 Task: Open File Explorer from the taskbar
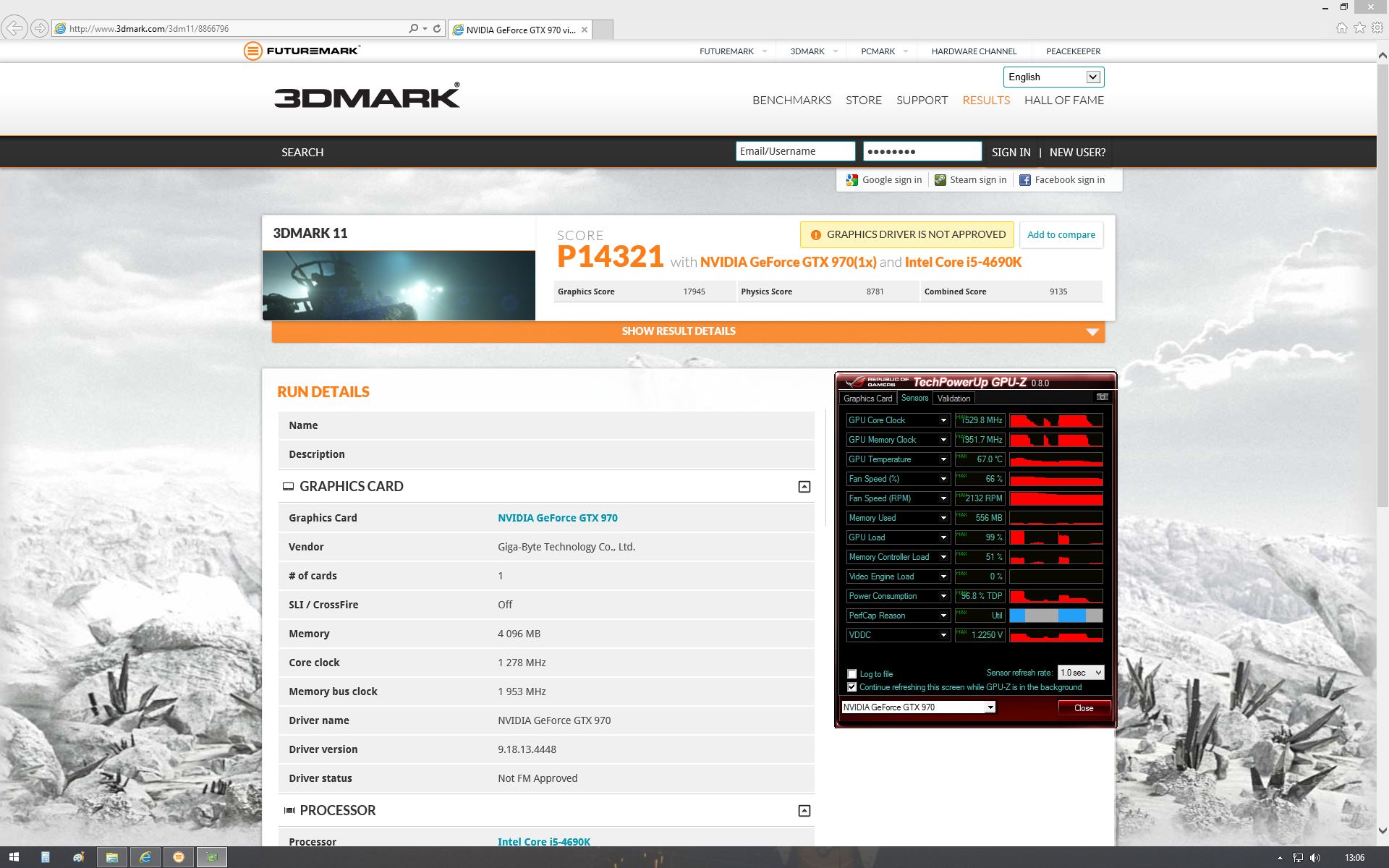pos(111,857)
